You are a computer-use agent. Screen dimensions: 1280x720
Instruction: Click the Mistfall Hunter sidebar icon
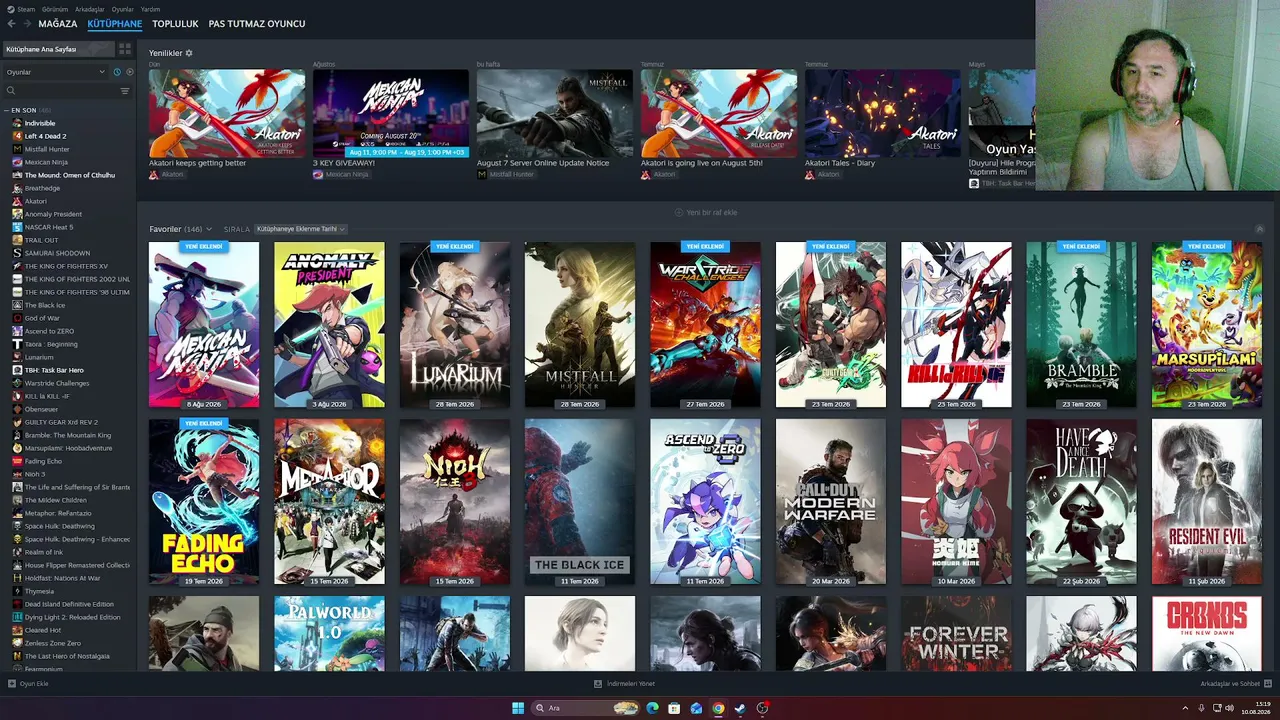point(17,149)
